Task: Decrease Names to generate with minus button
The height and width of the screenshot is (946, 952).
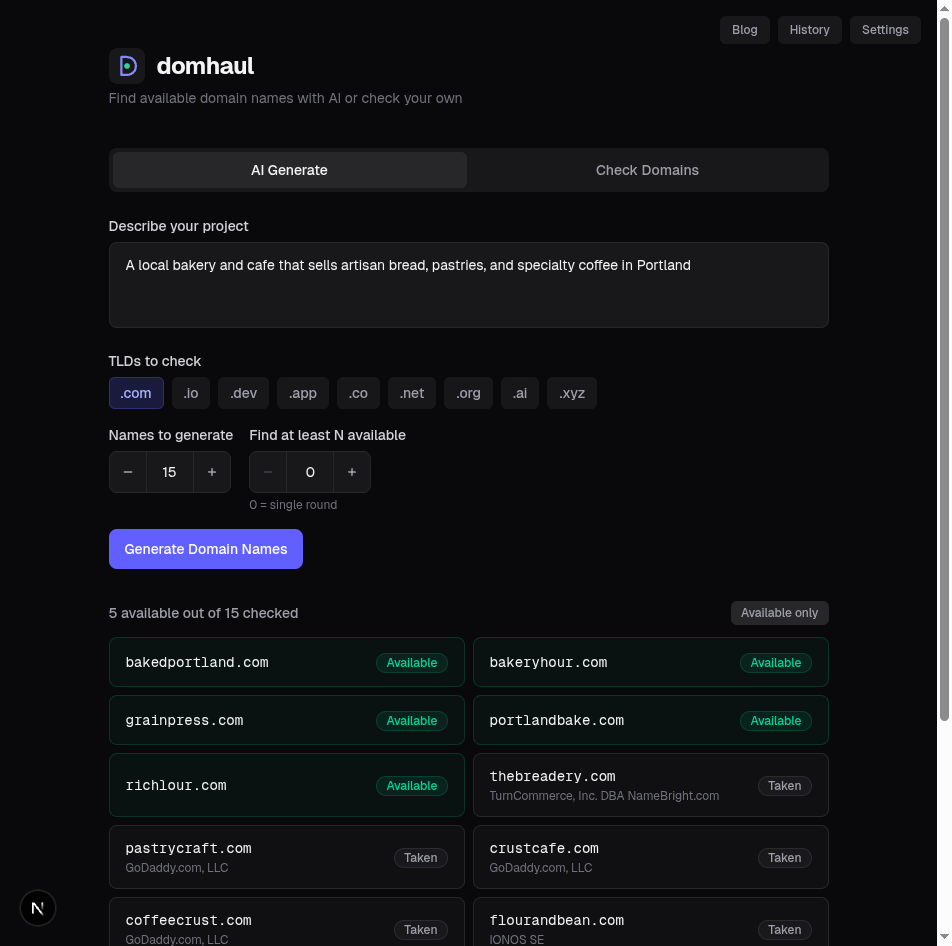Action: (x=128, y=471)
